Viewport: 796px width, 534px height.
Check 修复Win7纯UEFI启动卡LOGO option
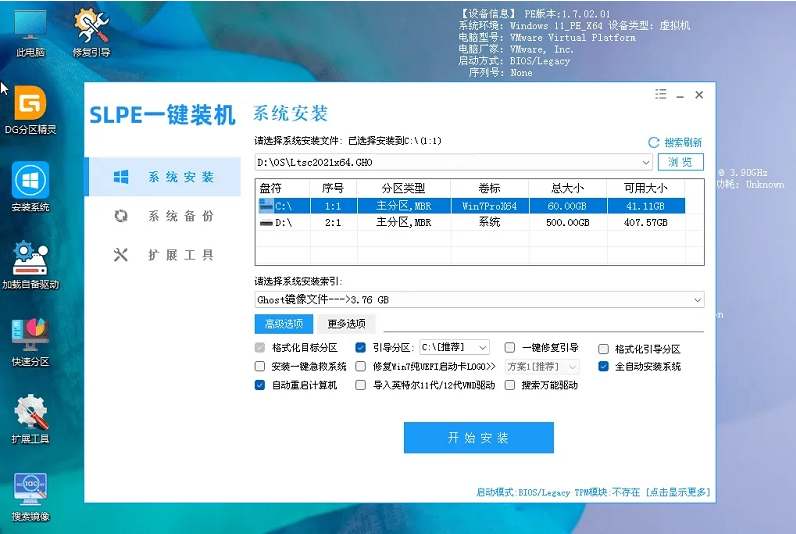click(x=360, y=366)
